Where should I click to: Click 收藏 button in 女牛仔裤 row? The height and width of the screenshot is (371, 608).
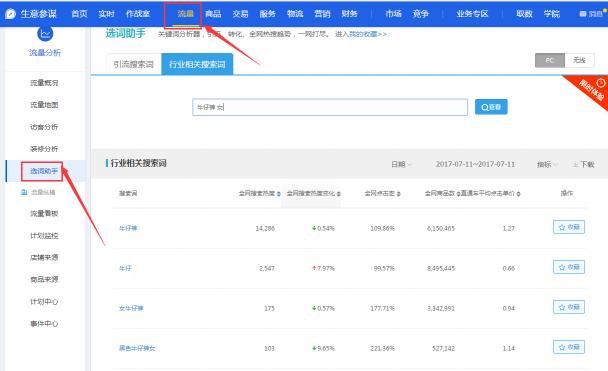point(569,307)
